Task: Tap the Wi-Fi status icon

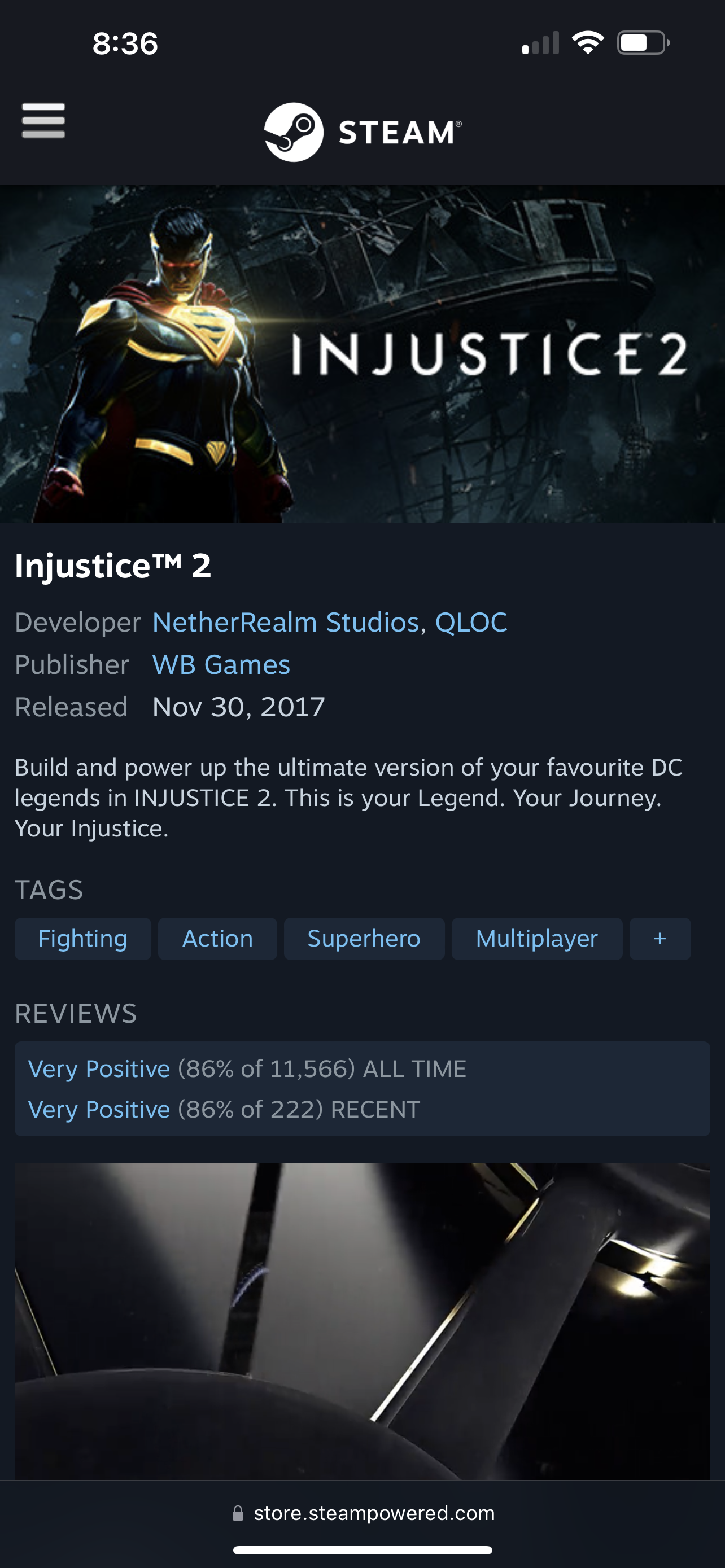Action: coord(587,42)
